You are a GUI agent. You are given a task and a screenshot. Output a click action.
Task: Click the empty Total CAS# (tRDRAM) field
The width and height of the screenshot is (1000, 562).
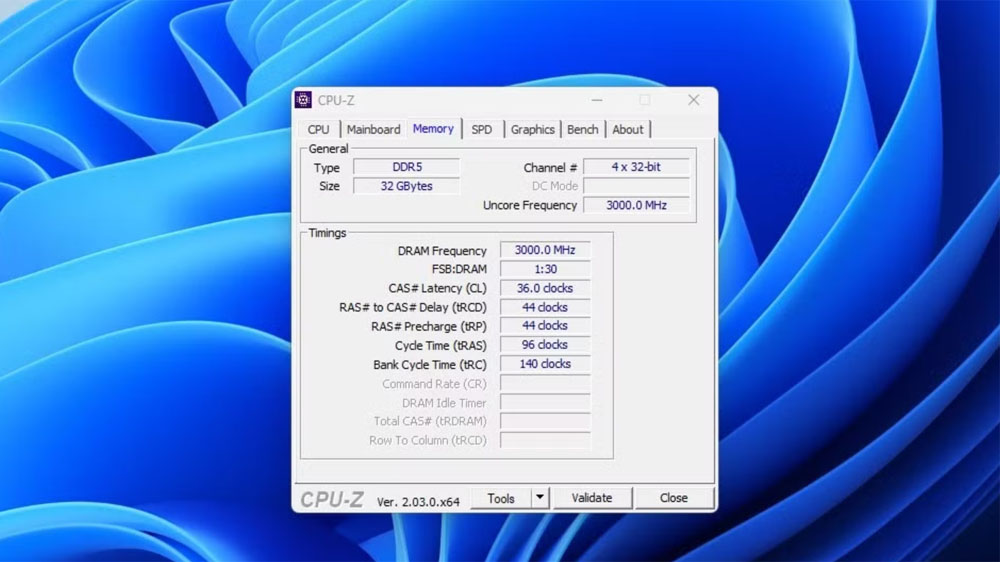click(x=545, y=422)
